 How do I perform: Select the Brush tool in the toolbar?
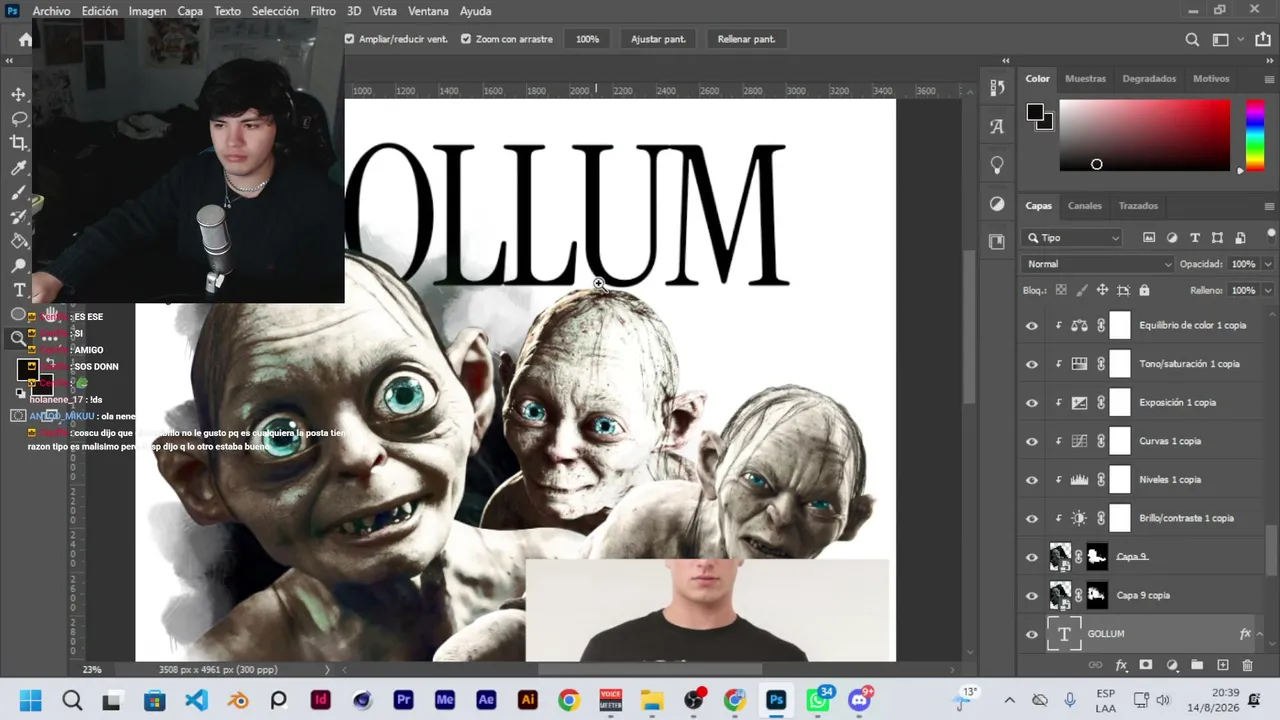pyautogui.click(x=19, y=192)
